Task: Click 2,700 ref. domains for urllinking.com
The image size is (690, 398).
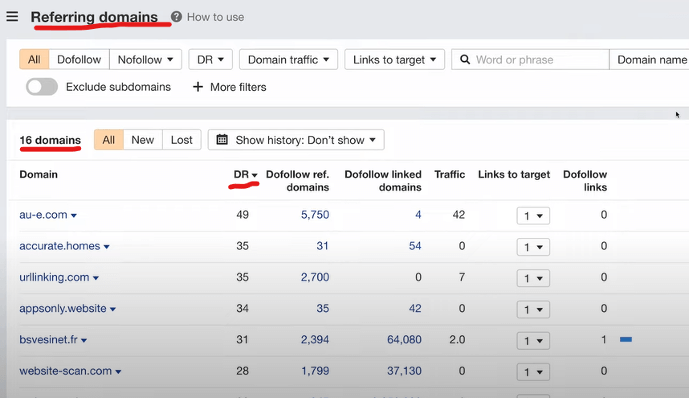Action: 315,277
